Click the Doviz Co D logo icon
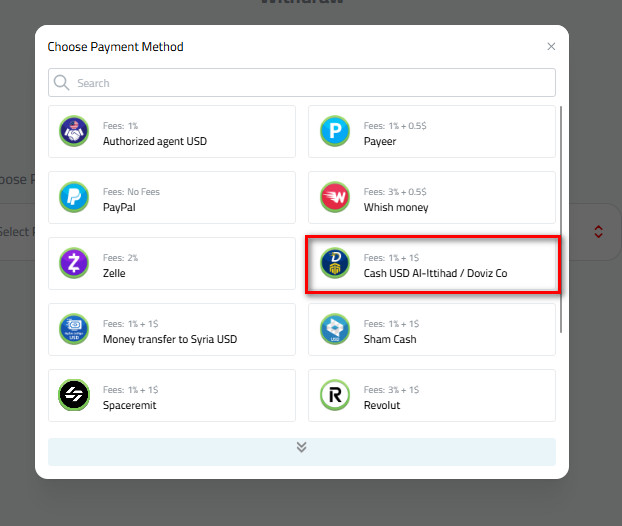 [x=335, y=263]
